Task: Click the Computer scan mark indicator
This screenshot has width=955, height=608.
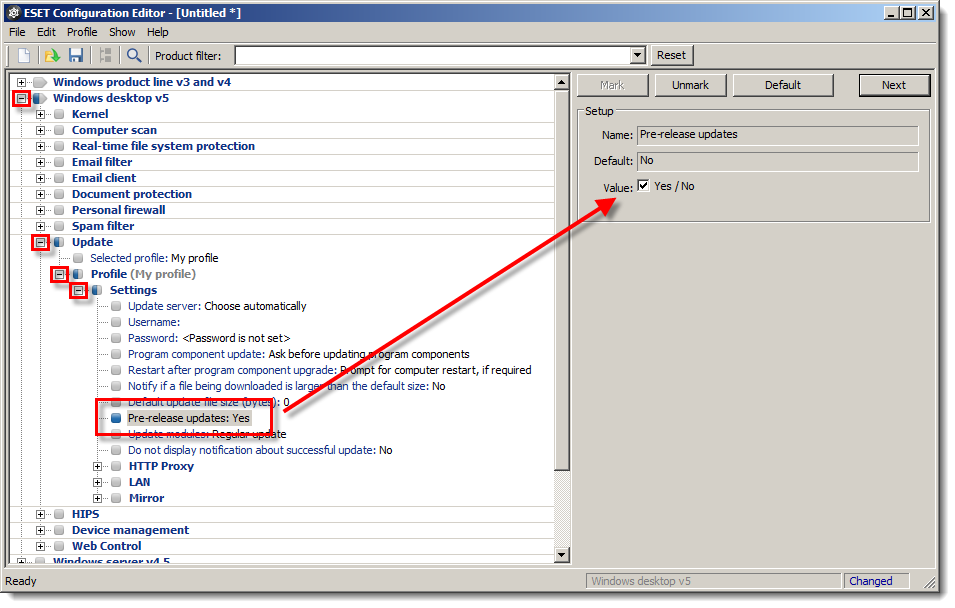Action: pyautogui.click(x=59, y=130)
